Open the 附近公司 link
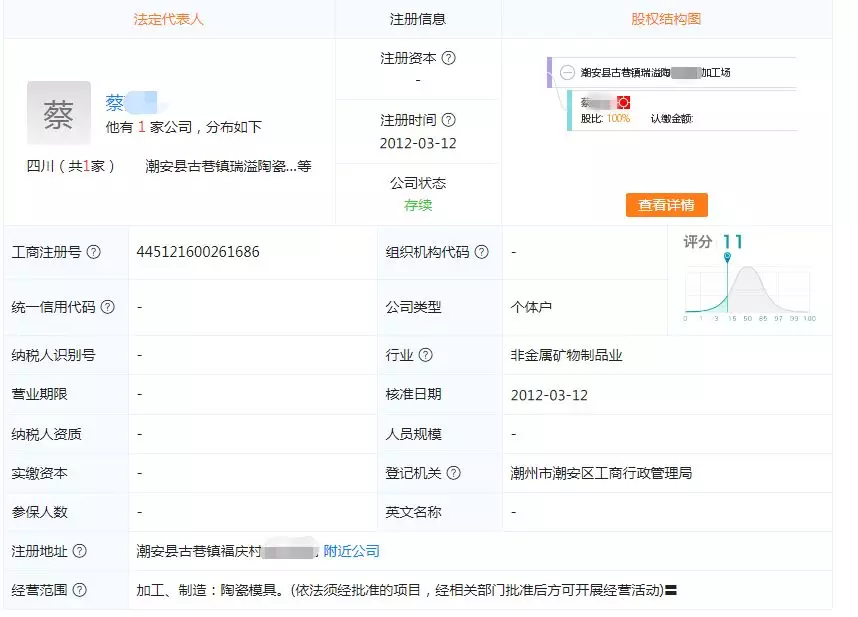This screenshot has width=858, height=617. [351, 551]
